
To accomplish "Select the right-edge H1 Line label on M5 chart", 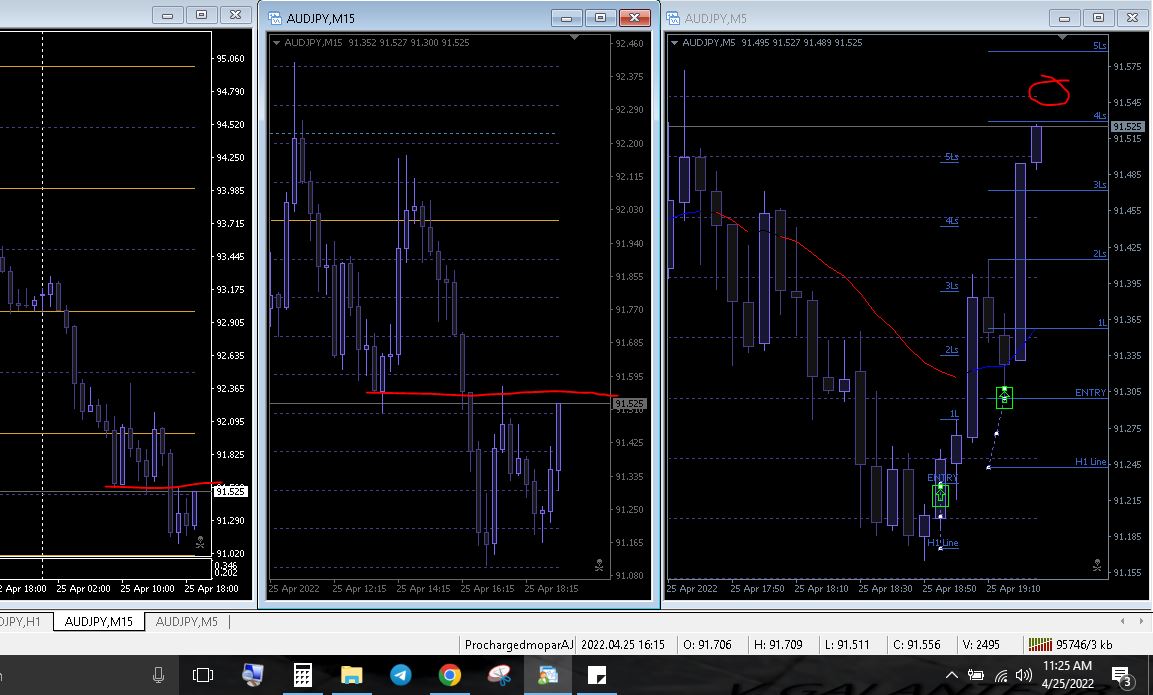I will pos(1090,462).
